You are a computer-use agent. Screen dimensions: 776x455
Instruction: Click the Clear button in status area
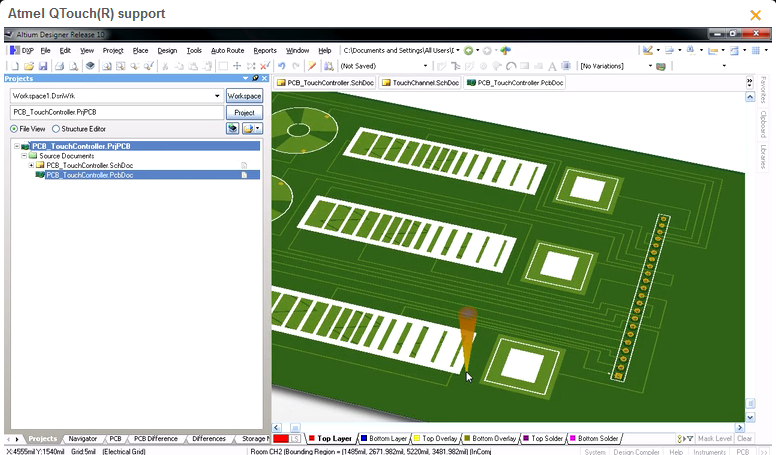744,439
